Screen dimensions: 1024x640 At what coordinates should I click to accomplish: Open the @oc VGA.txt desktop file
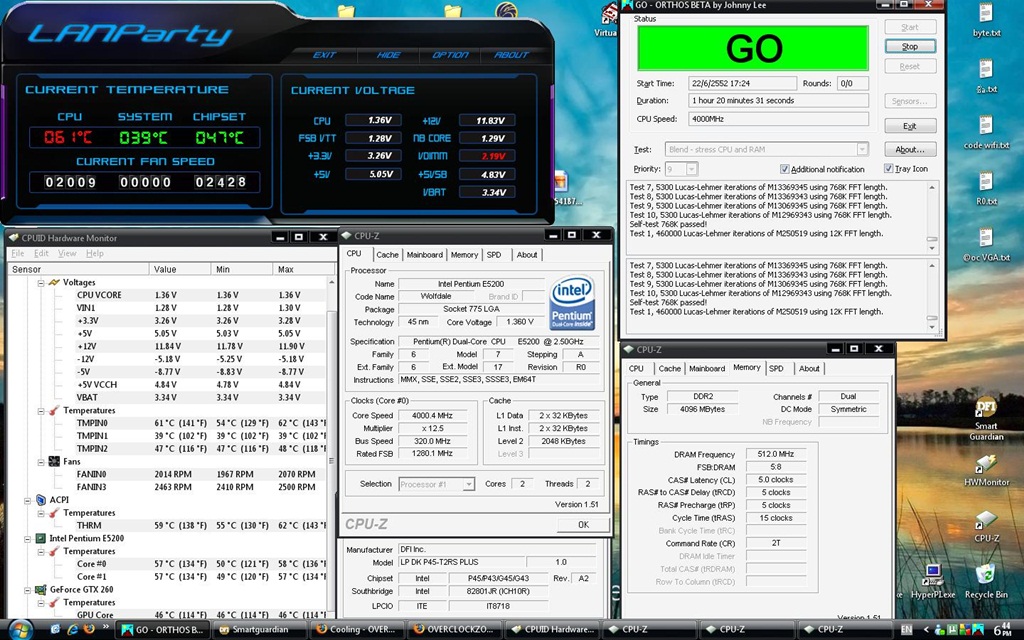coord(986,244)
